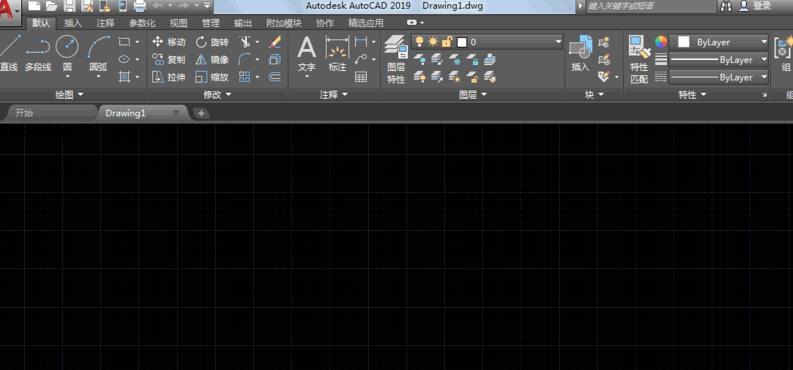Viewport: 793px width, 370px height.
Task: Click the Plot printer icon in toolbar
Action: point(140,6)
